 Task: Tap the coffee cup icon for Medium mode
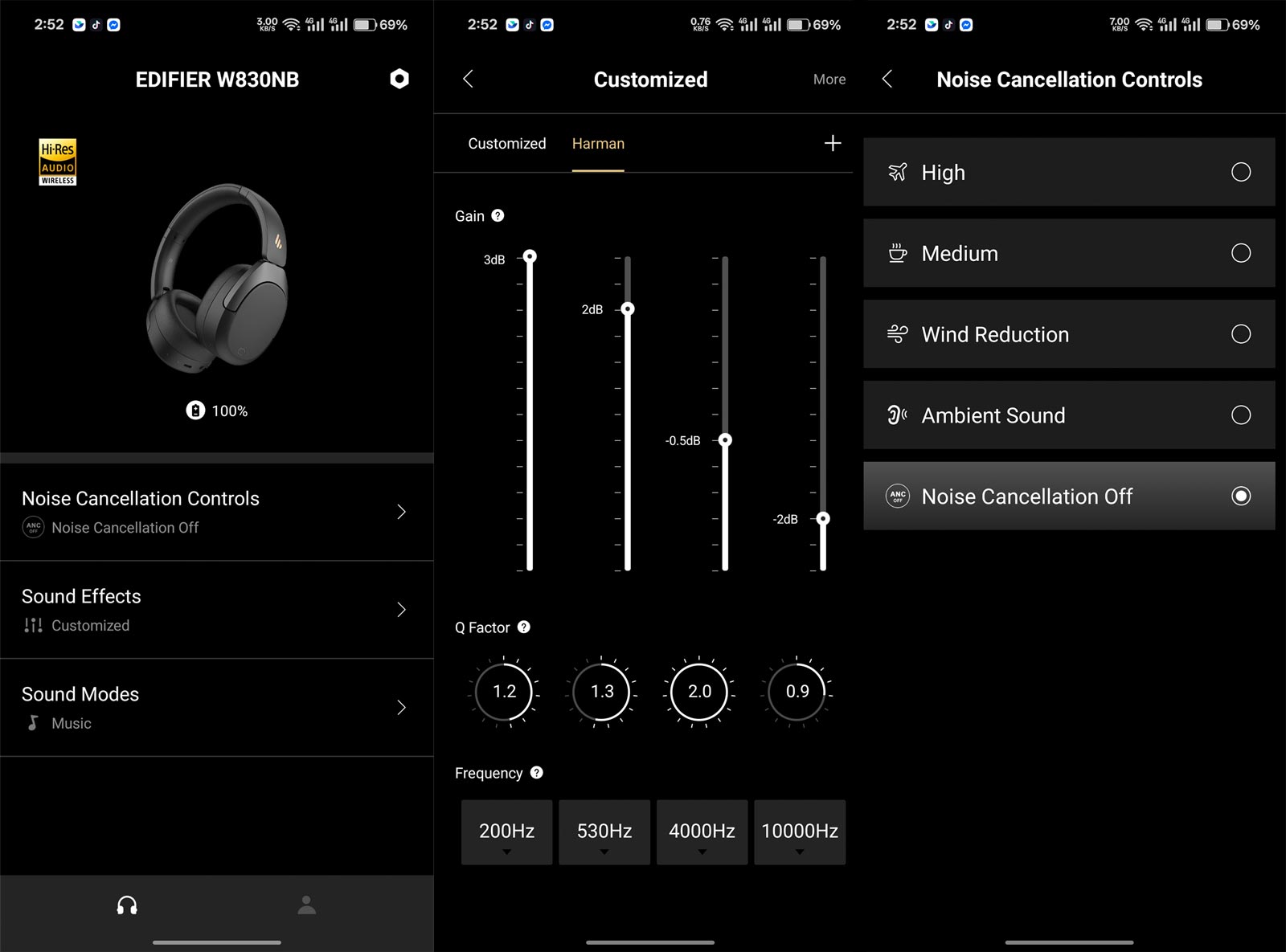[897, 253]
